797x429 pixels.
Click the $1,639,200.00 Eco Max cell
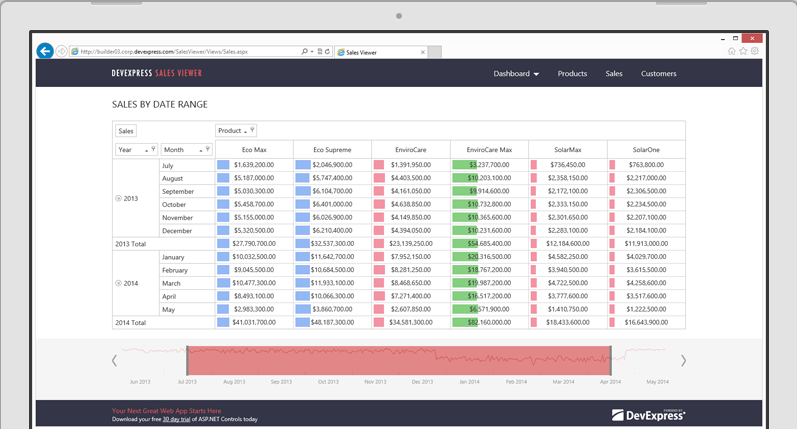coord(254,165)
